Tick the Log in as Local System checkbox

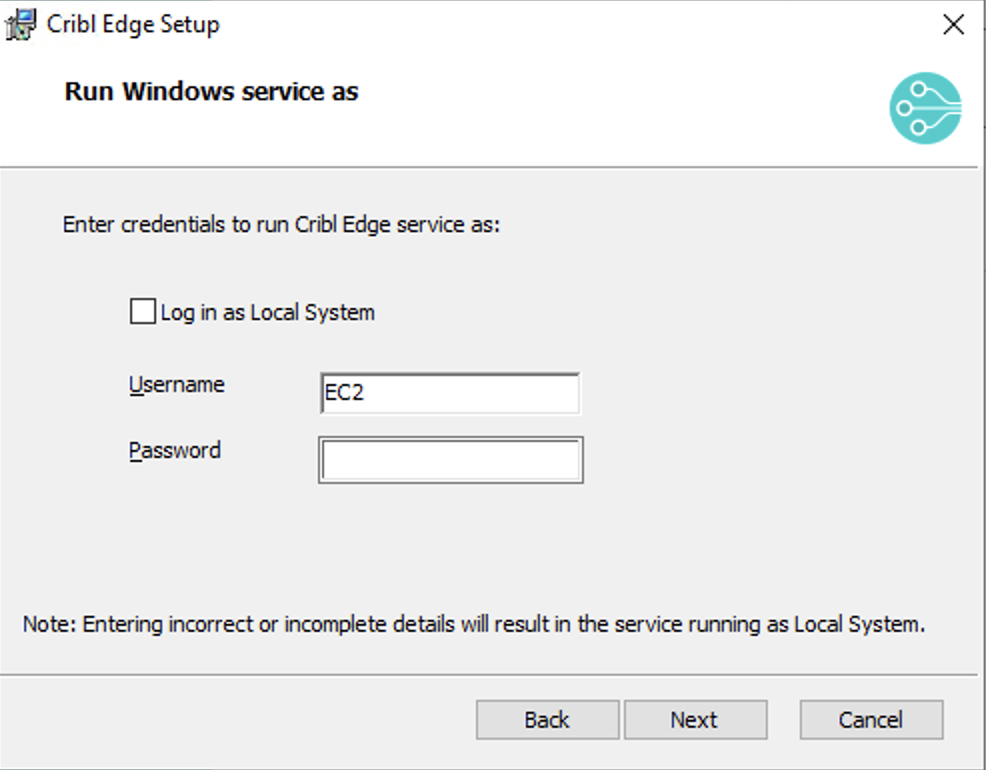pos(143,312)
